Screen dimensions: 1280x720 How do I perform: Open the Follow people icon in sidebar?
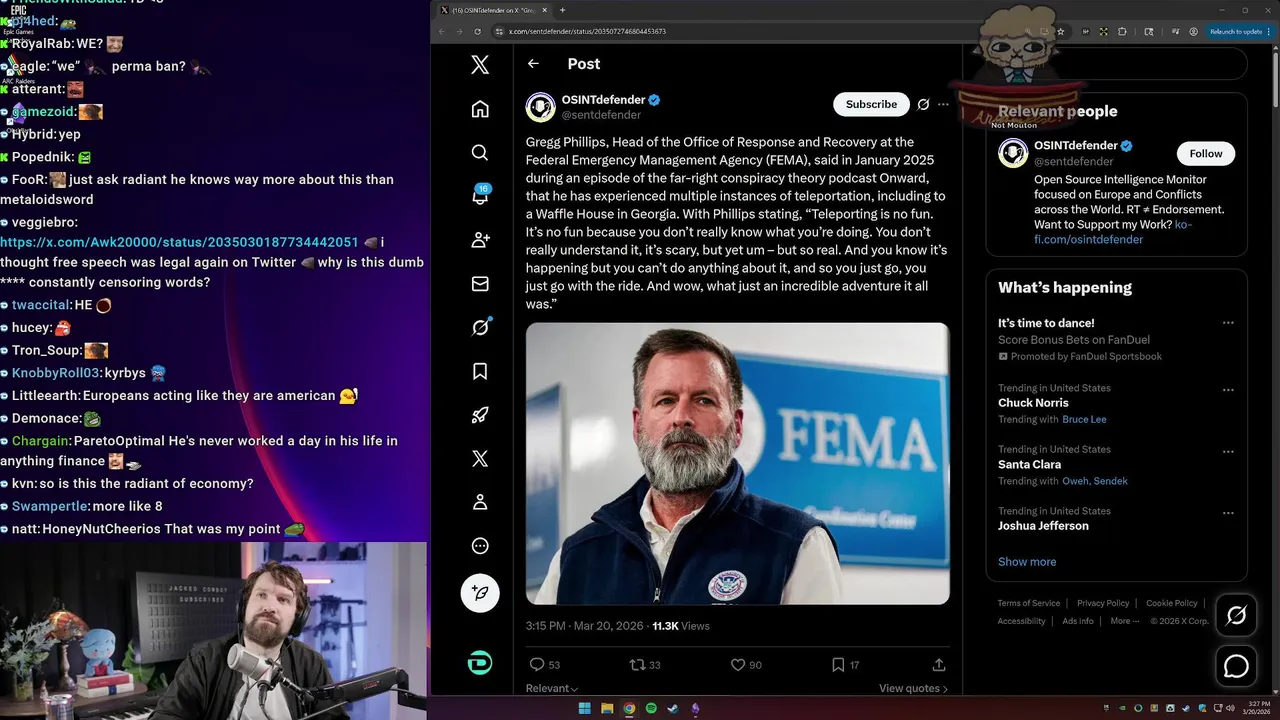coord(480,240)
